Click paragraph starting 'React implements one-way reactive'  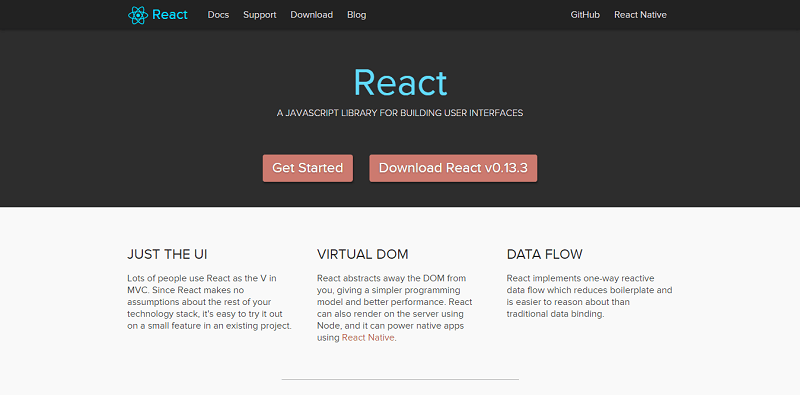point(589,296)
